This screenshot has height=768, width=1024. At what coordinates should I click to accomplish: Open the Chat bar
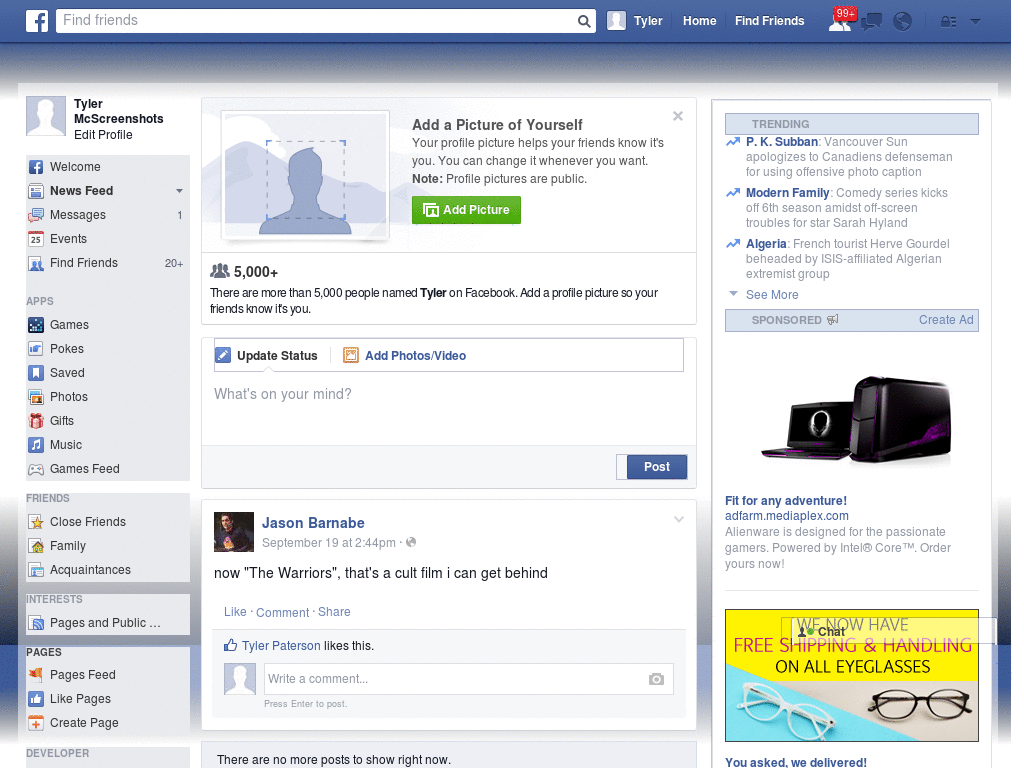coord(893,631)
